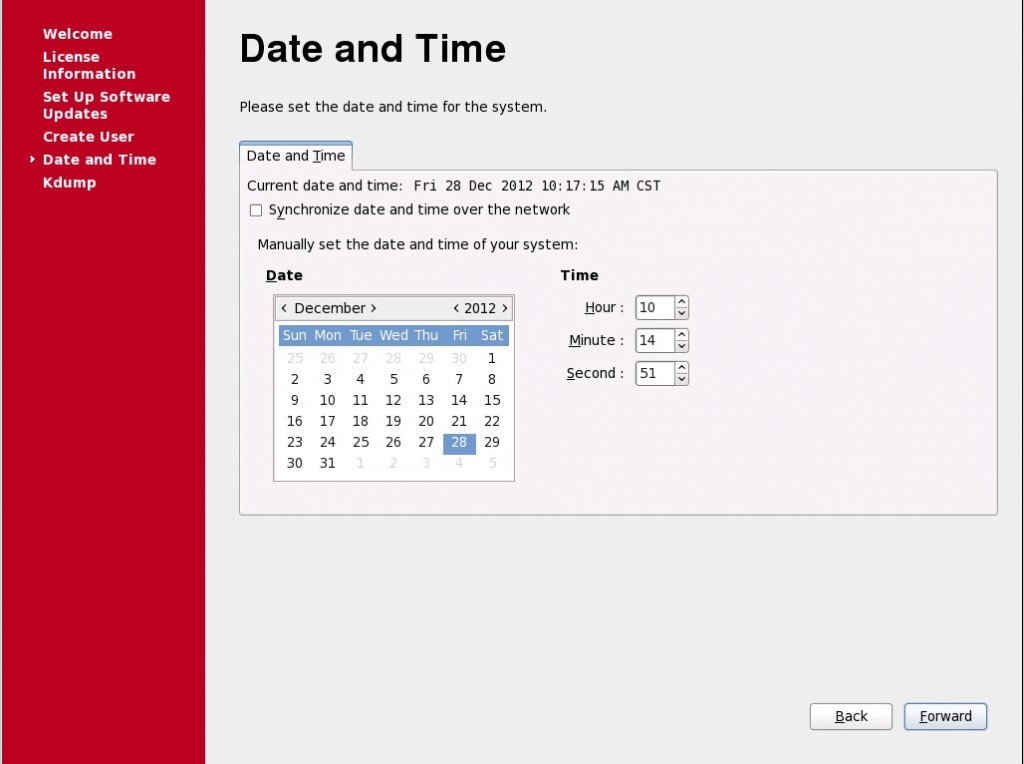The height and width of the screenshot is (764, 1024).
Task: Pick December 31 in the calendar
Action: pos(327,463)
